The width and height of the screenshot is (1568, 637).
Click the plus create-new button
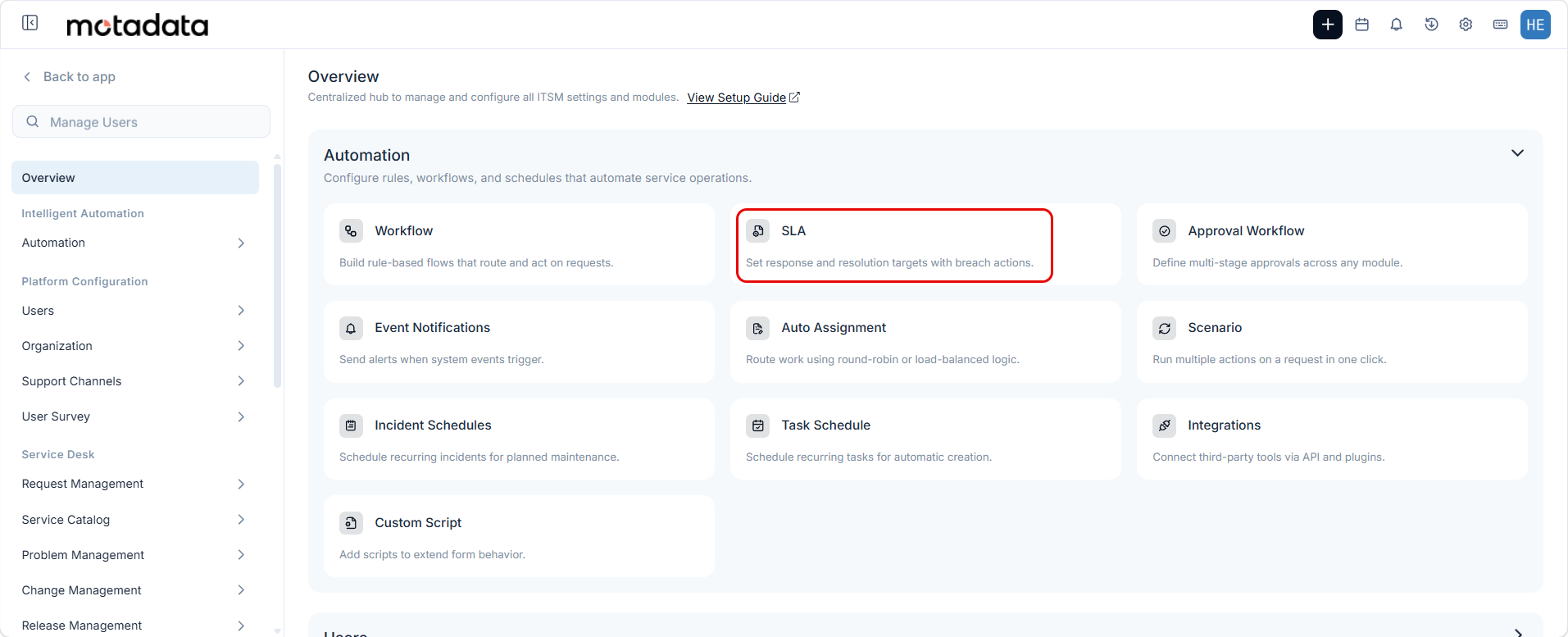1327,25
